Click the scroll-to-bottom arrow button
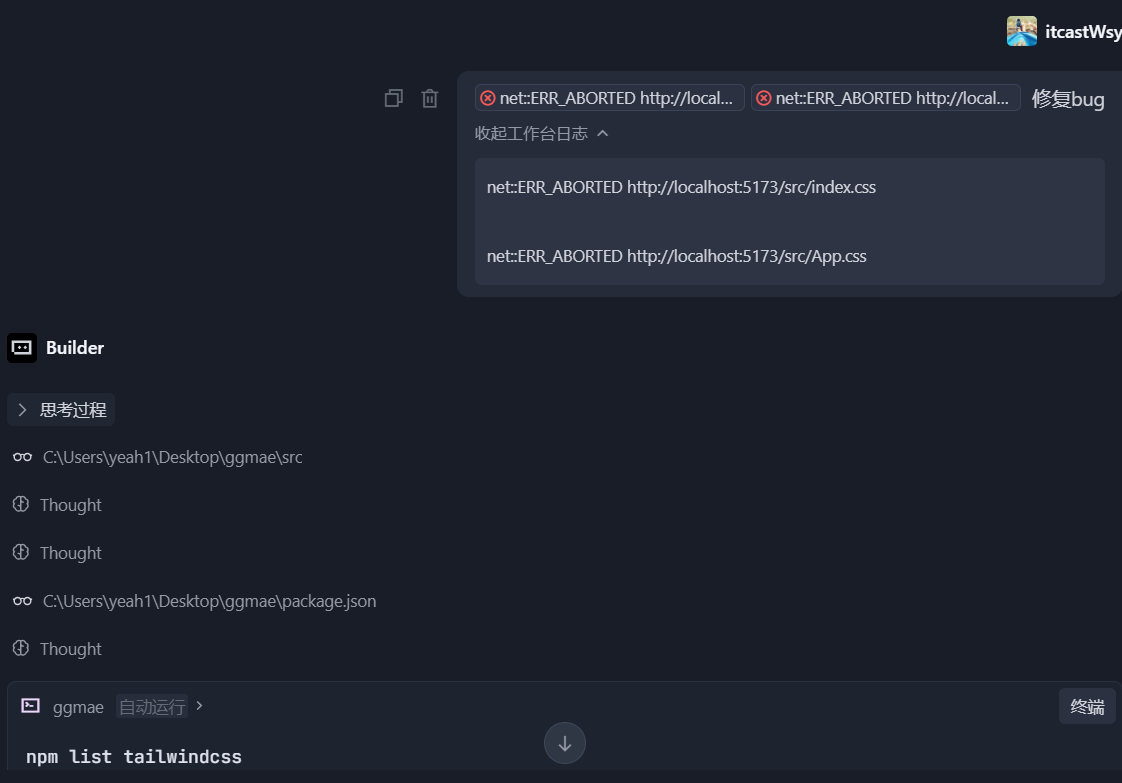1122x783 pixels. tap(565, 743)
